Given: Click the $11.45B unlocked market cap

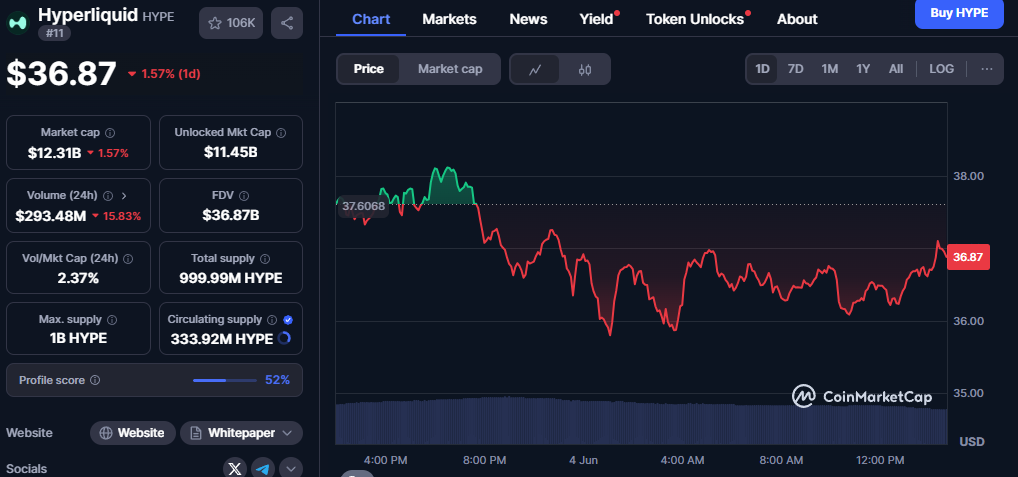Looking at the screenshot, I should (x=230, y=153).
